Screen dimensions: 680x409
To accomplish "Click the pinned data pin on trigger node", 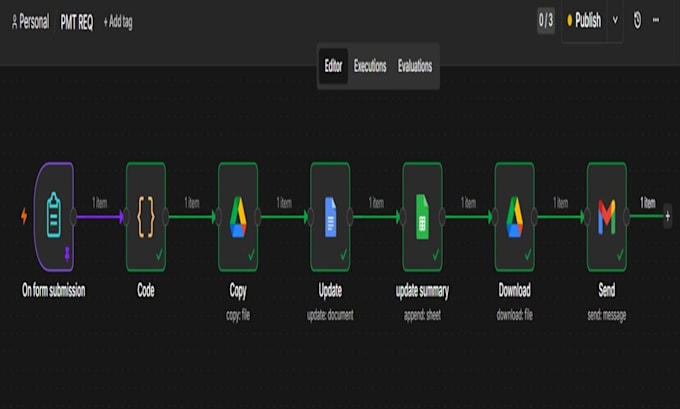I will [67, 254].
